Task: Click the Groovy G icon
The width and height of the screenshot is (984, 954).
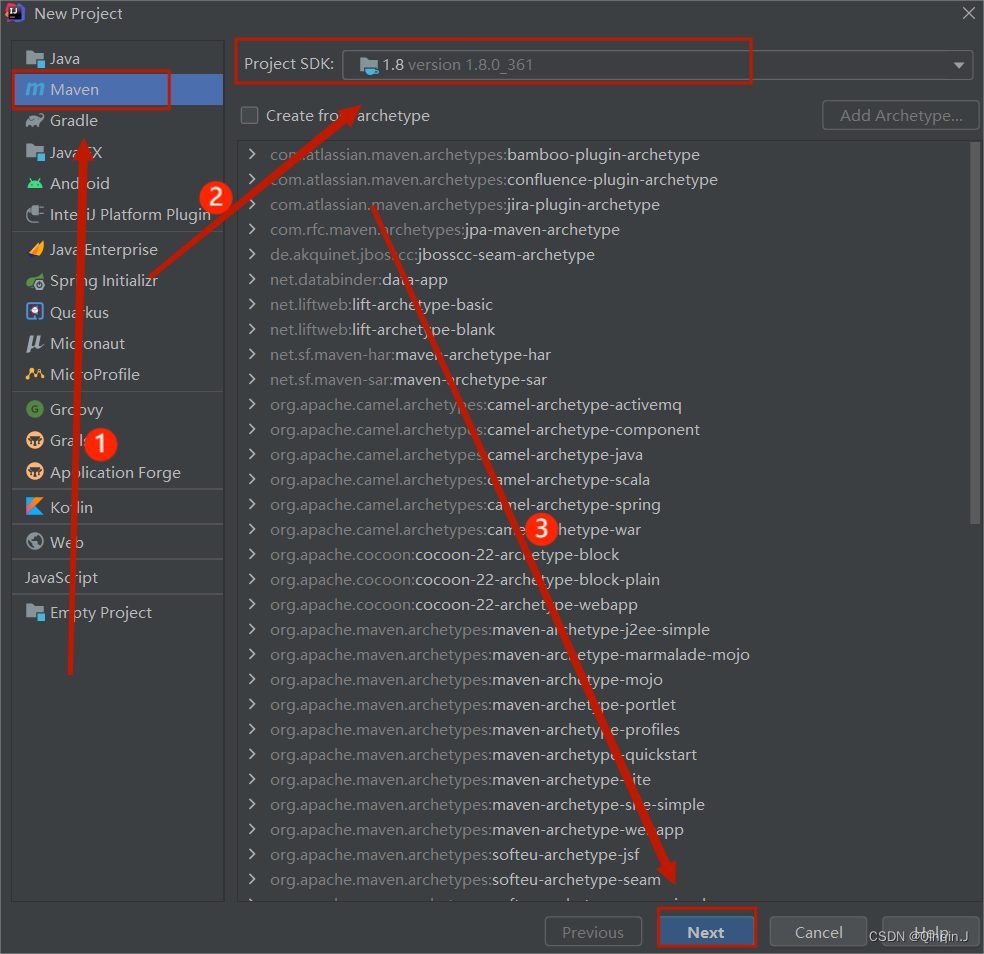Action: point(35,409)
